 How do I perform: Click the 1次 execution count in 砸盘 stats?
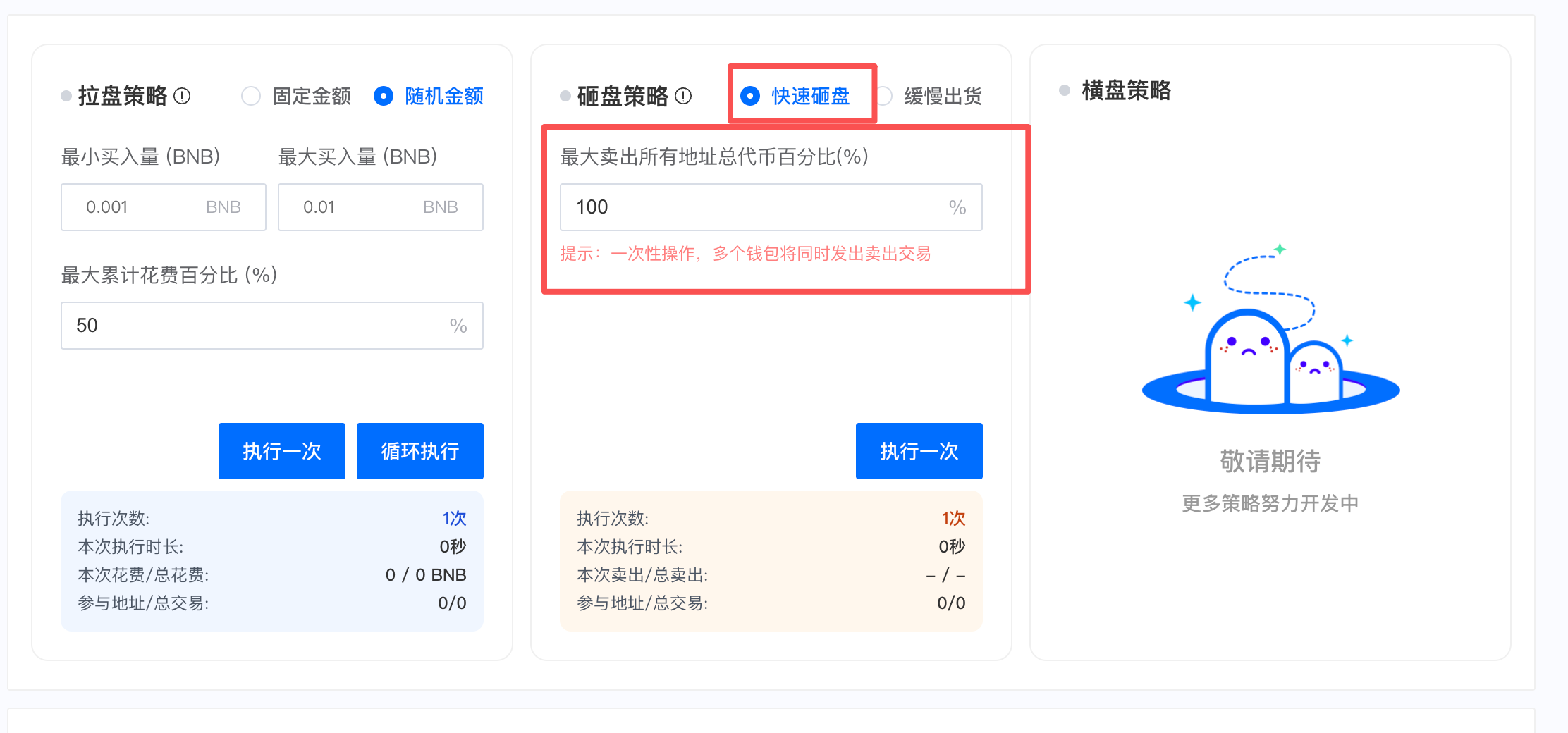(953, 519)
